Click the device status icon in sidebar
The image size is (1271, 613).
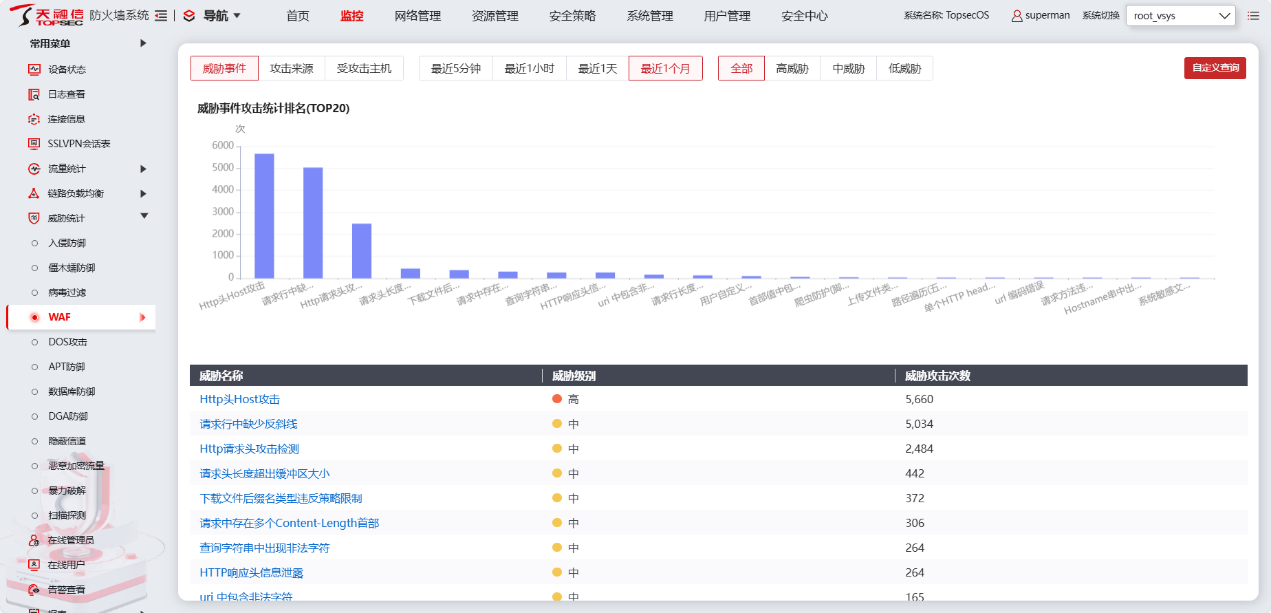[x=34, y=70]
